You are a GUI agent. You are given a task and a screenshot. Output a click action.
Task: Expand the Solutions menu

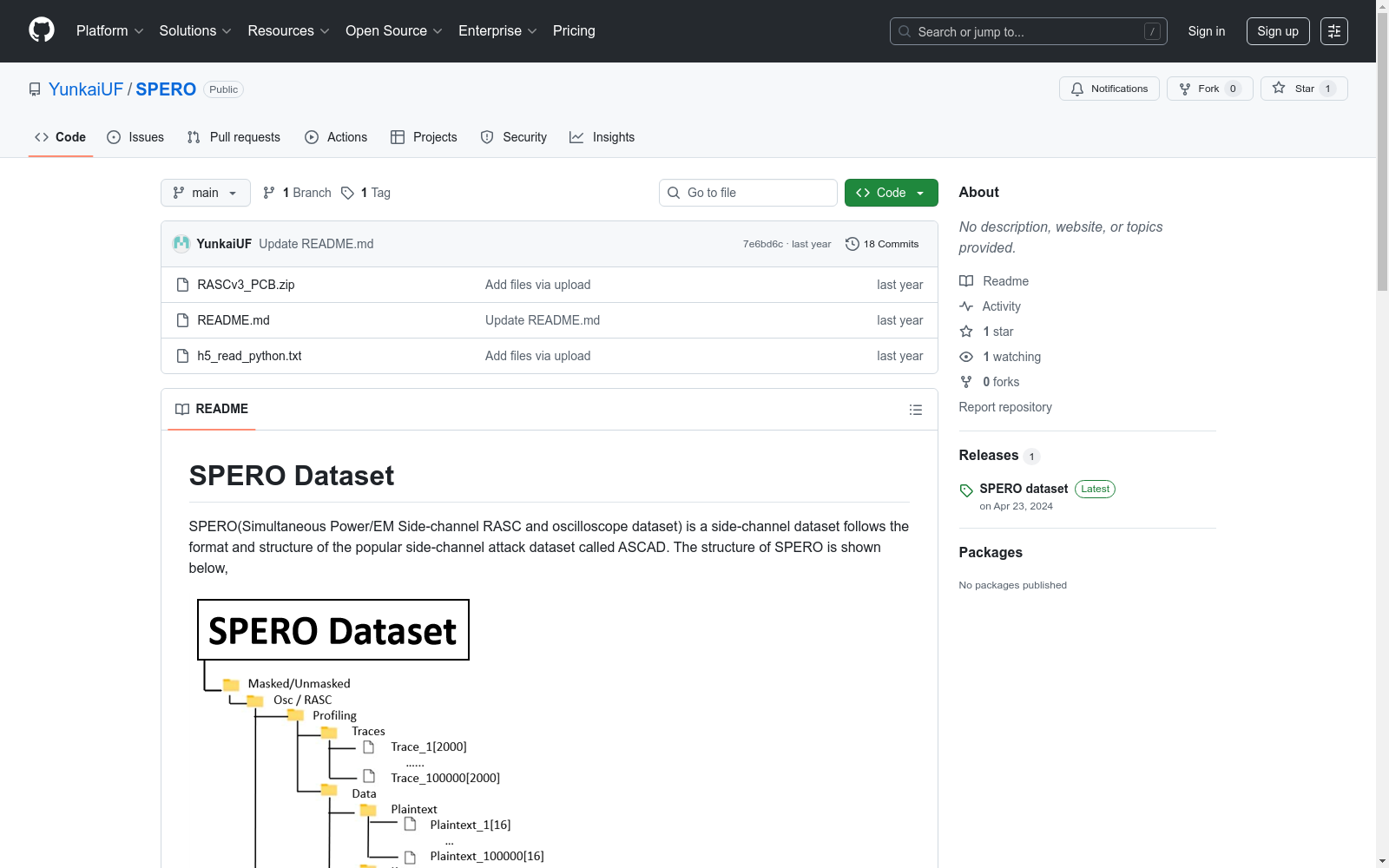[195, 31]
